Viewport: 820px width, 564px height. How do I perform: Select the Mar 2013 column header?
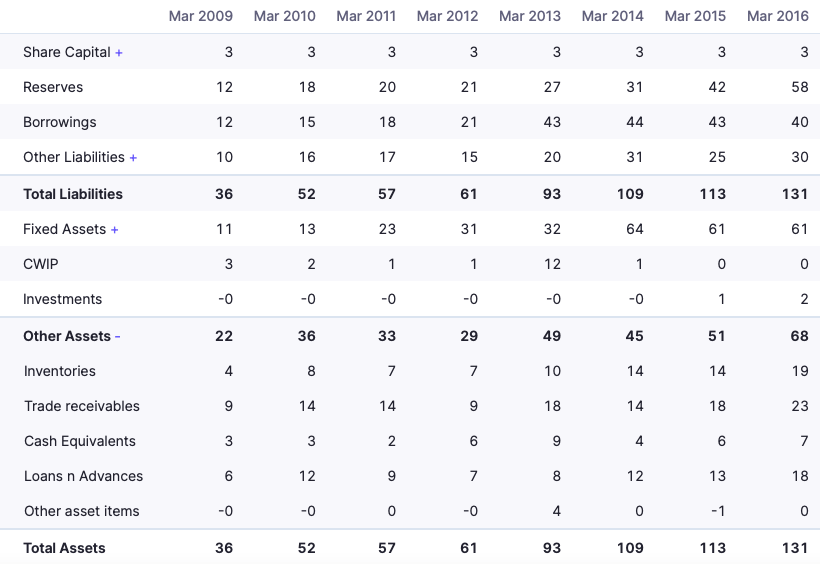pyautogui.click(x=530, y=16)
